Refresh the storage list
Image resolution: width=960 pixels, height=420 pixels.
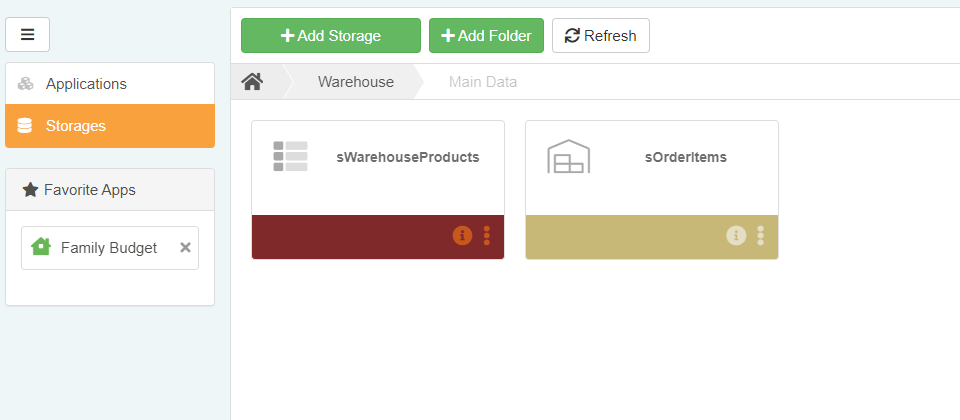tap(600, 35)
